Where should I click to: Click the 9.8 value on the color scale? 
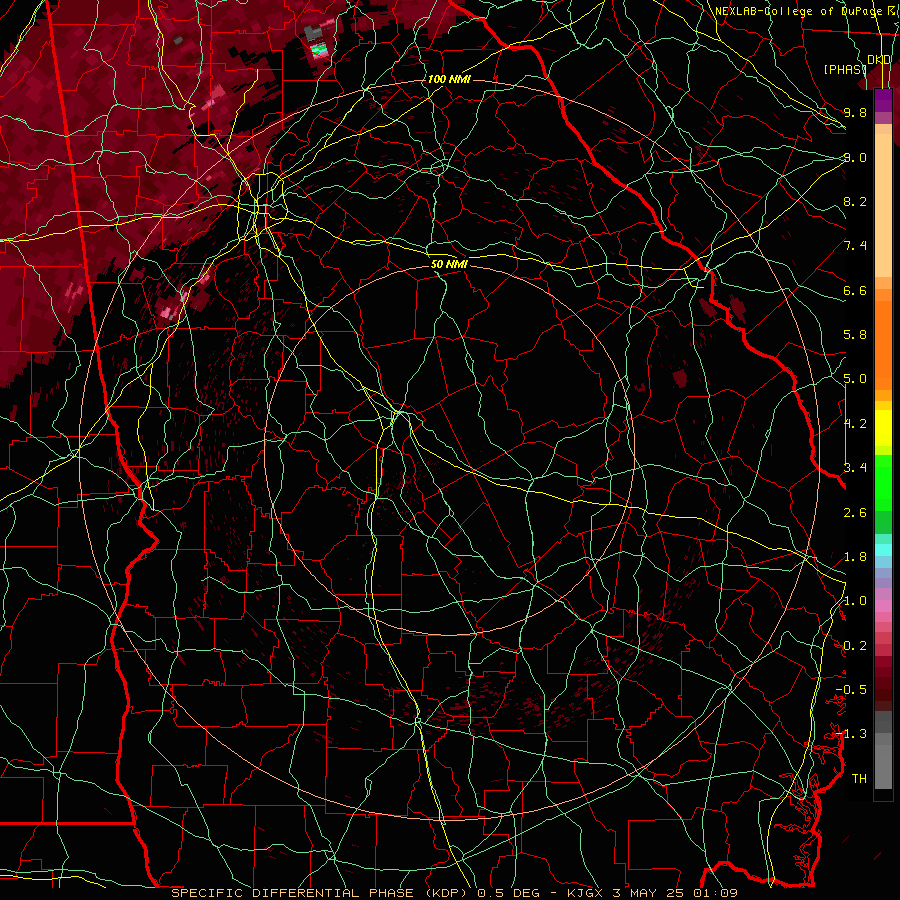pyautogui.click(x=855, y=112)
